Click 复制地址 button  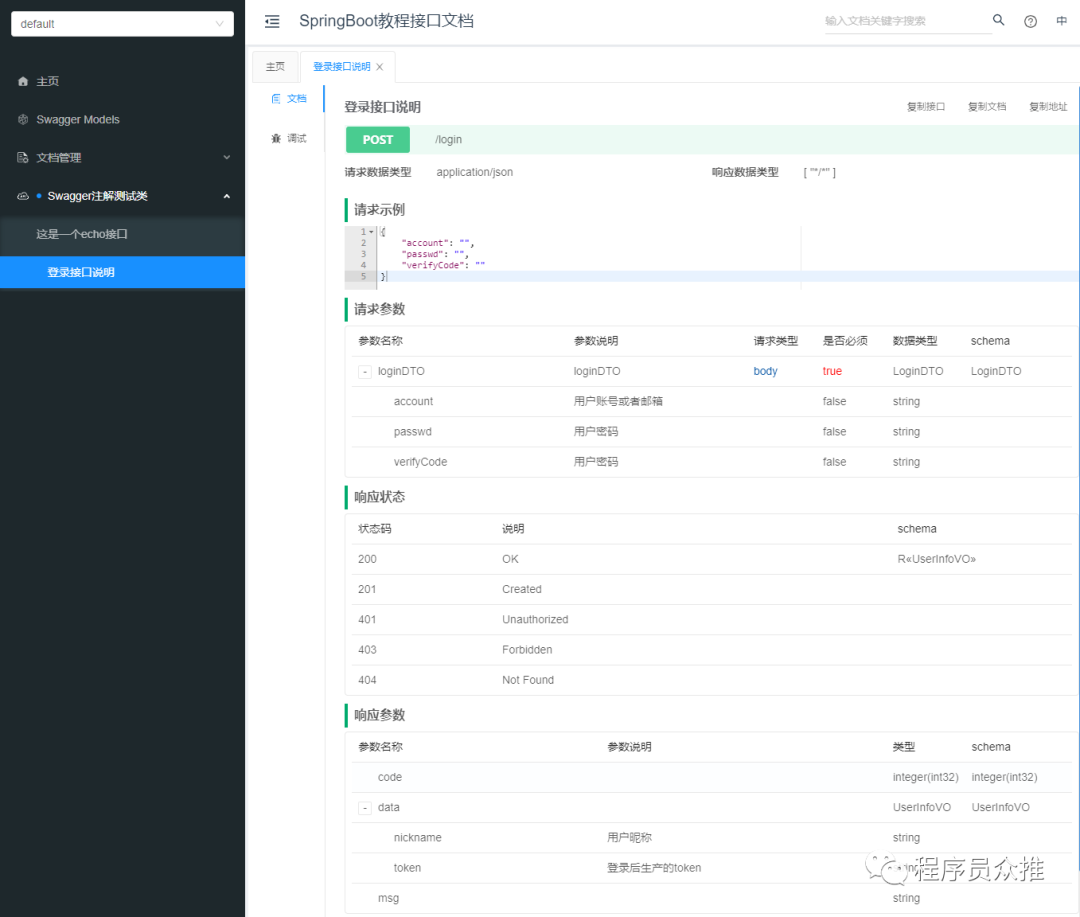[x=1048, y=107]
